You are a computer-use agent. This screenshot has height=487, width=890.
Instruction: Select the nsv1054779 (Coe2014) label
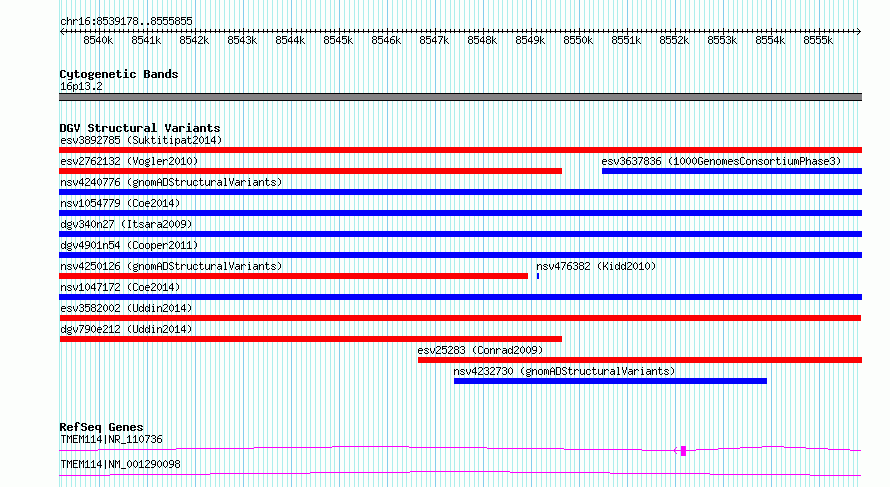point(120,203)
